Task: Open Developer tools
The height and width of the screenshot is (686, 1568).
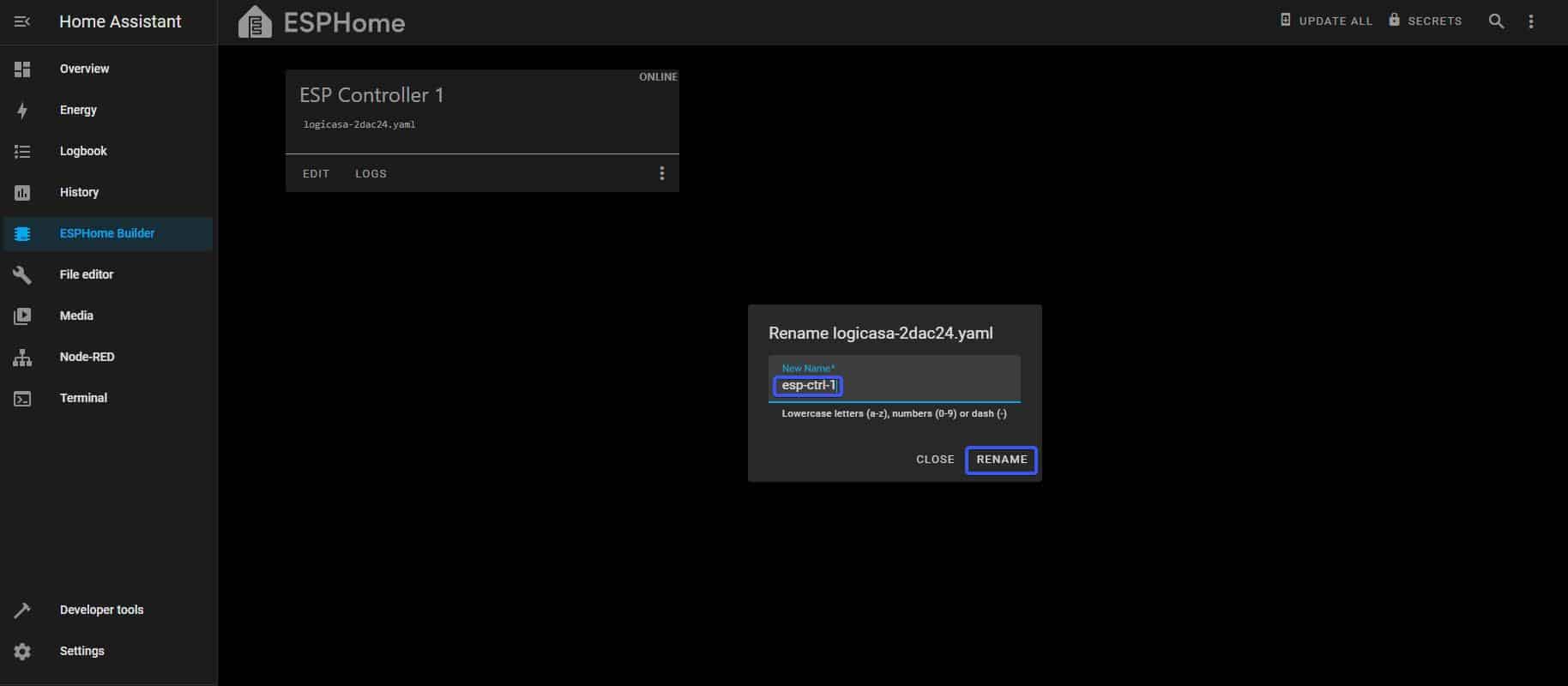Action: tap(108, 610)
